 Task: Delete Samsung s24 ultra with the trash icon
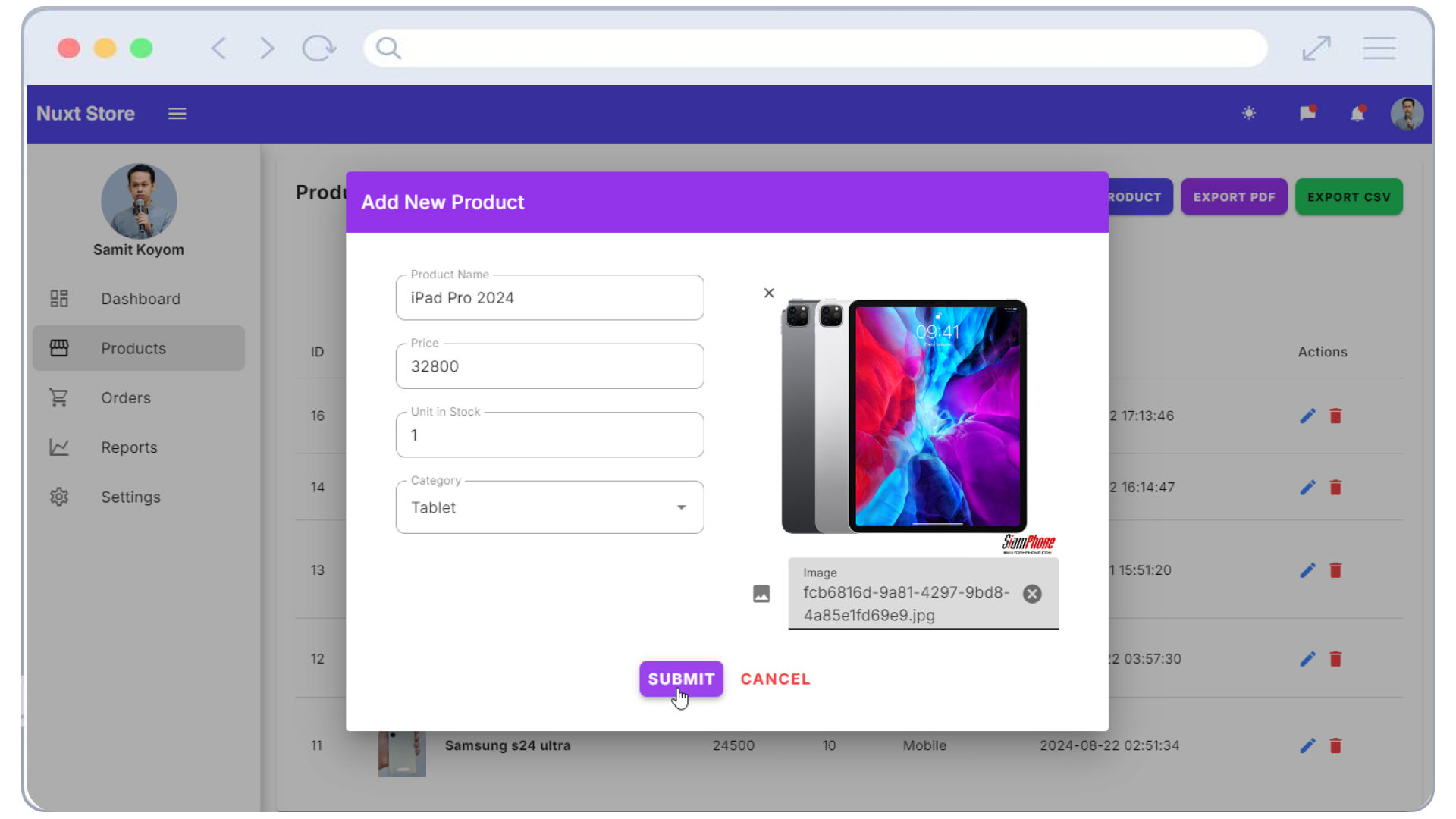(1335, 745)
